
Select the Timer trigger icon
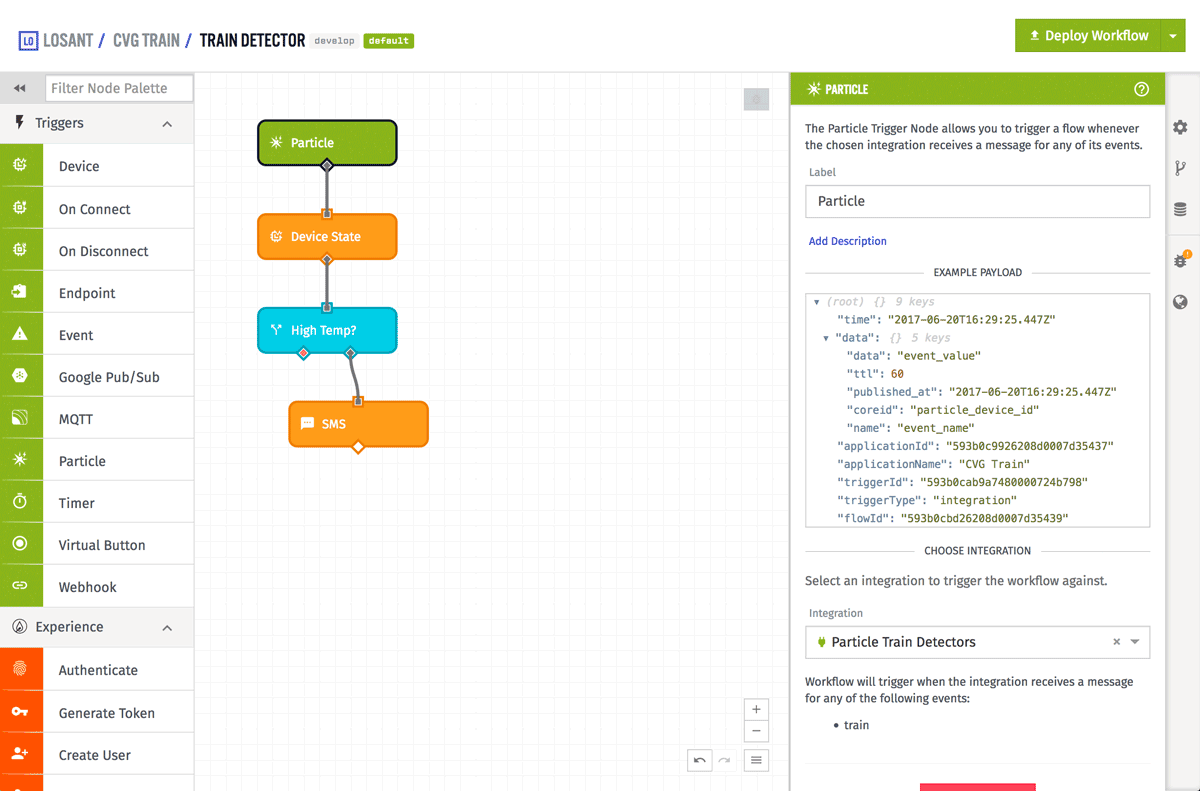pyautogui.click(x=21, y=502)
